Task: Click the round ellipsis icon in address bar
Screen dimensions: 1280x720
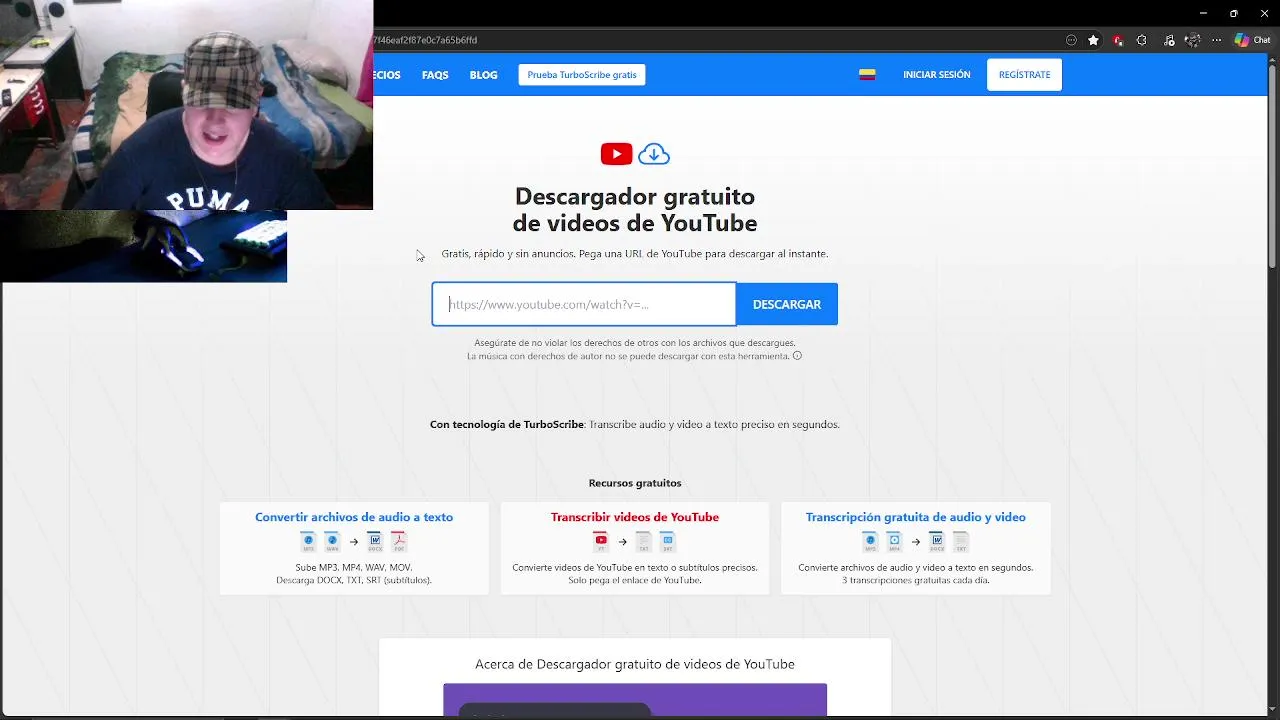Action: point(1071,40)
